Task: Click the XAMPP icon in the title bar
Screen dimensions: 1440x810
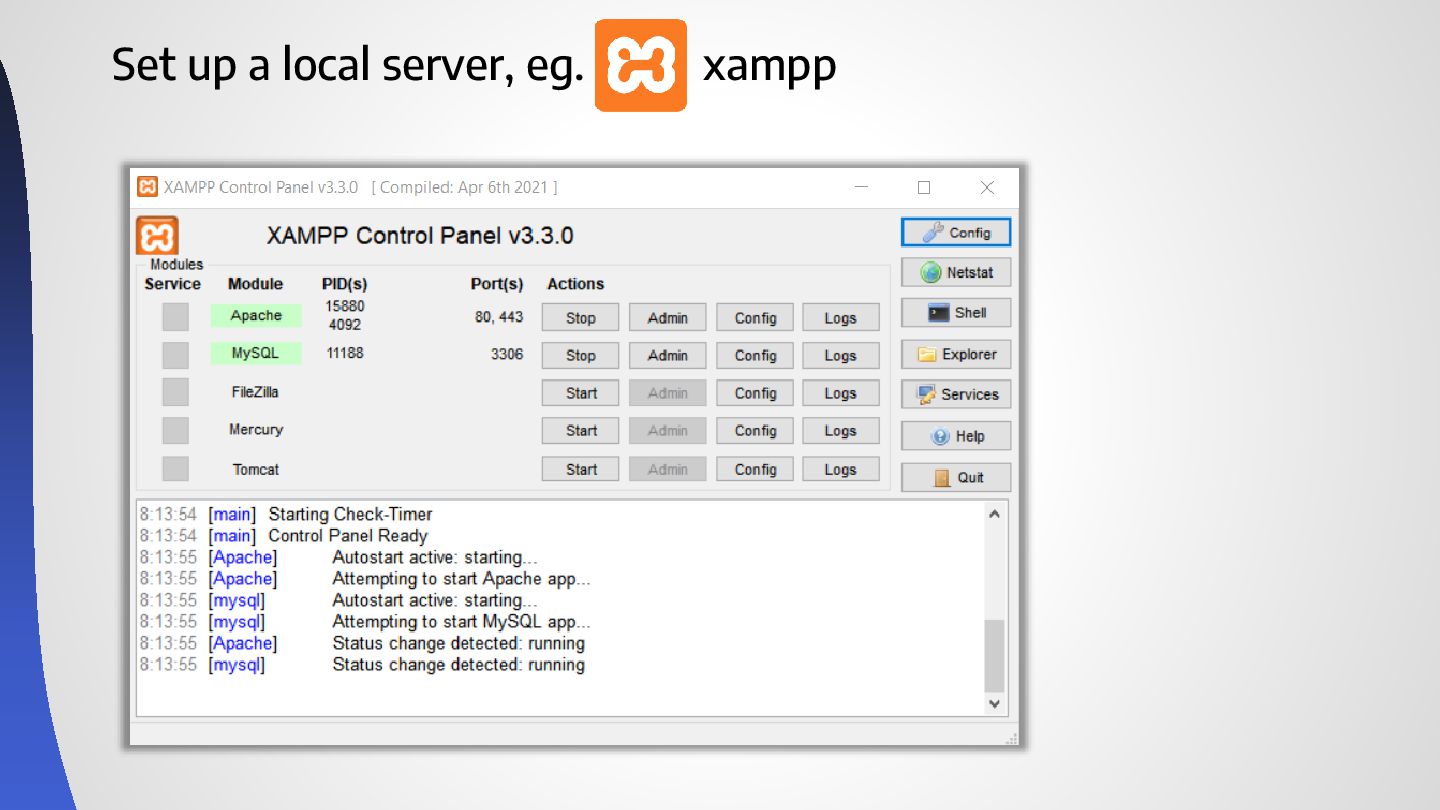Action: [147, 187]
